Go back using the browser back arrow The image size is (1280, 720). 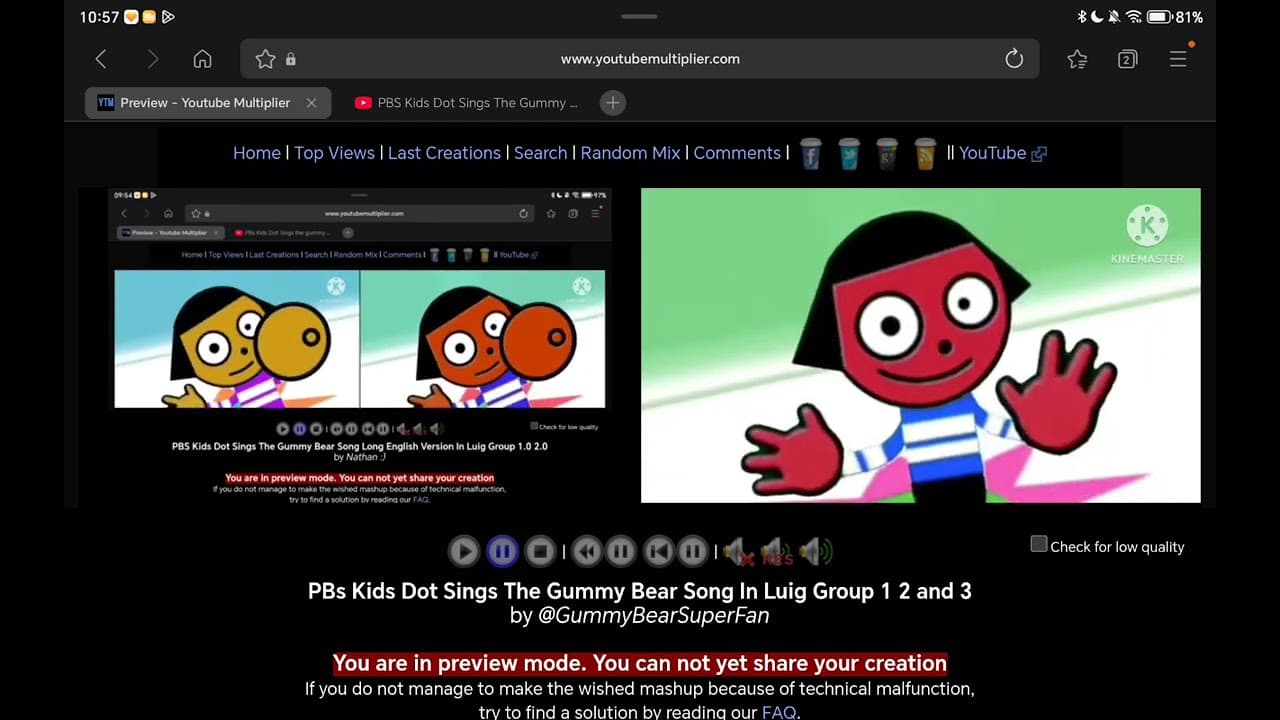pyautogui.click(x=101, y=59)
